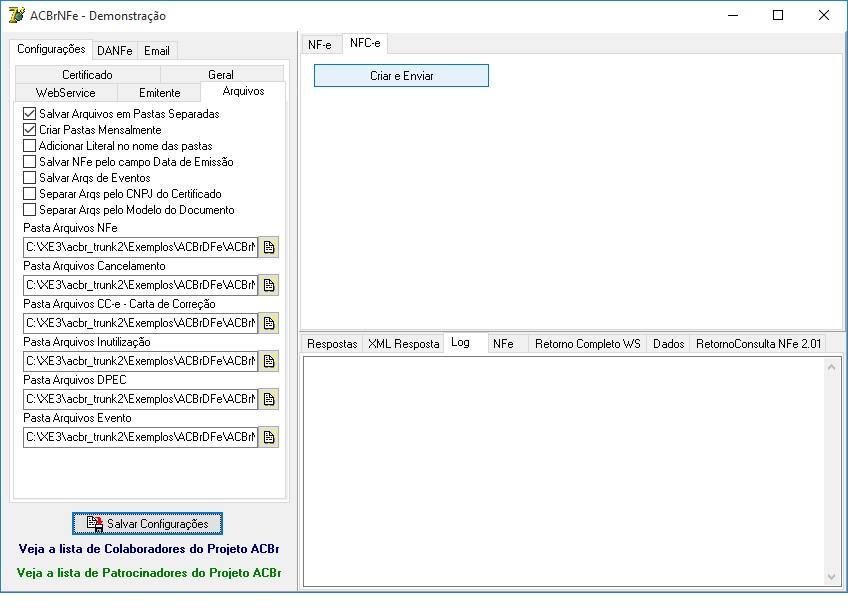The image size is (848, 616).
Task: Open the DANFe tab
Action: pyautogui.click(x=115, y=51)
